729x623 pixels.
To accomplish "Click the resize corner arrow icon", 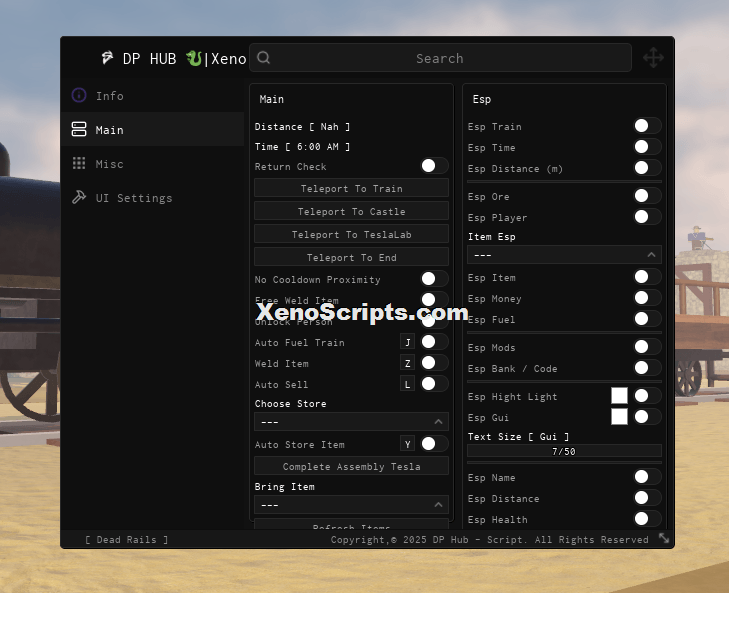I will click(664, 538).
